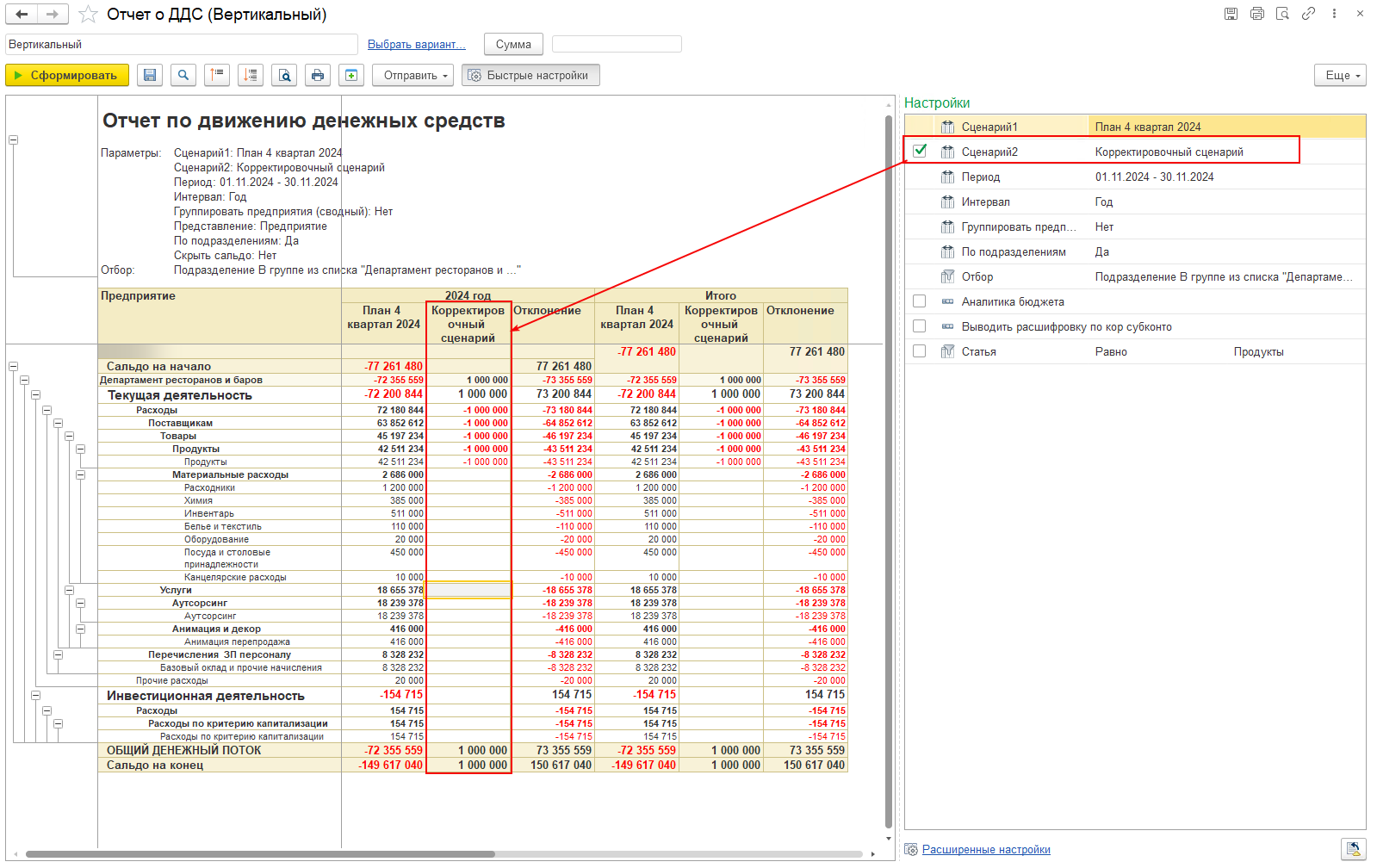Click the Вертикальный variant name field
The height and width of the screenshot is (868, 1377).
pyautogui.click(x=182, y=44)
